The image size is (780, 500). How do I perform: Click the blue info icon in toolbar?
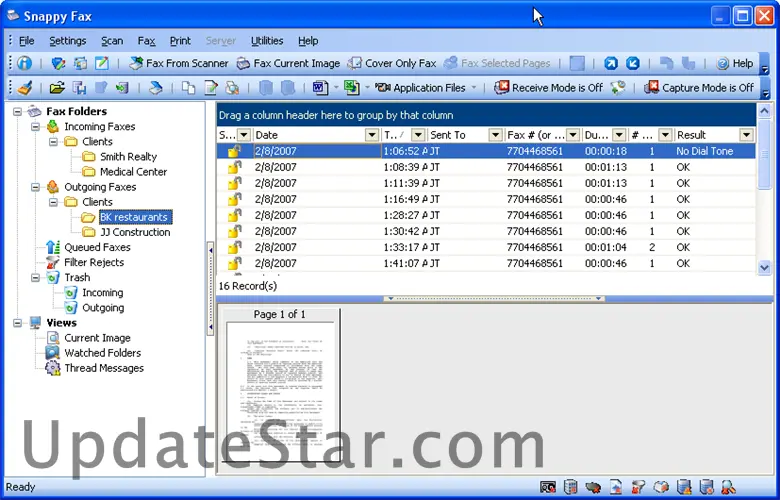[x=25, y=63]
